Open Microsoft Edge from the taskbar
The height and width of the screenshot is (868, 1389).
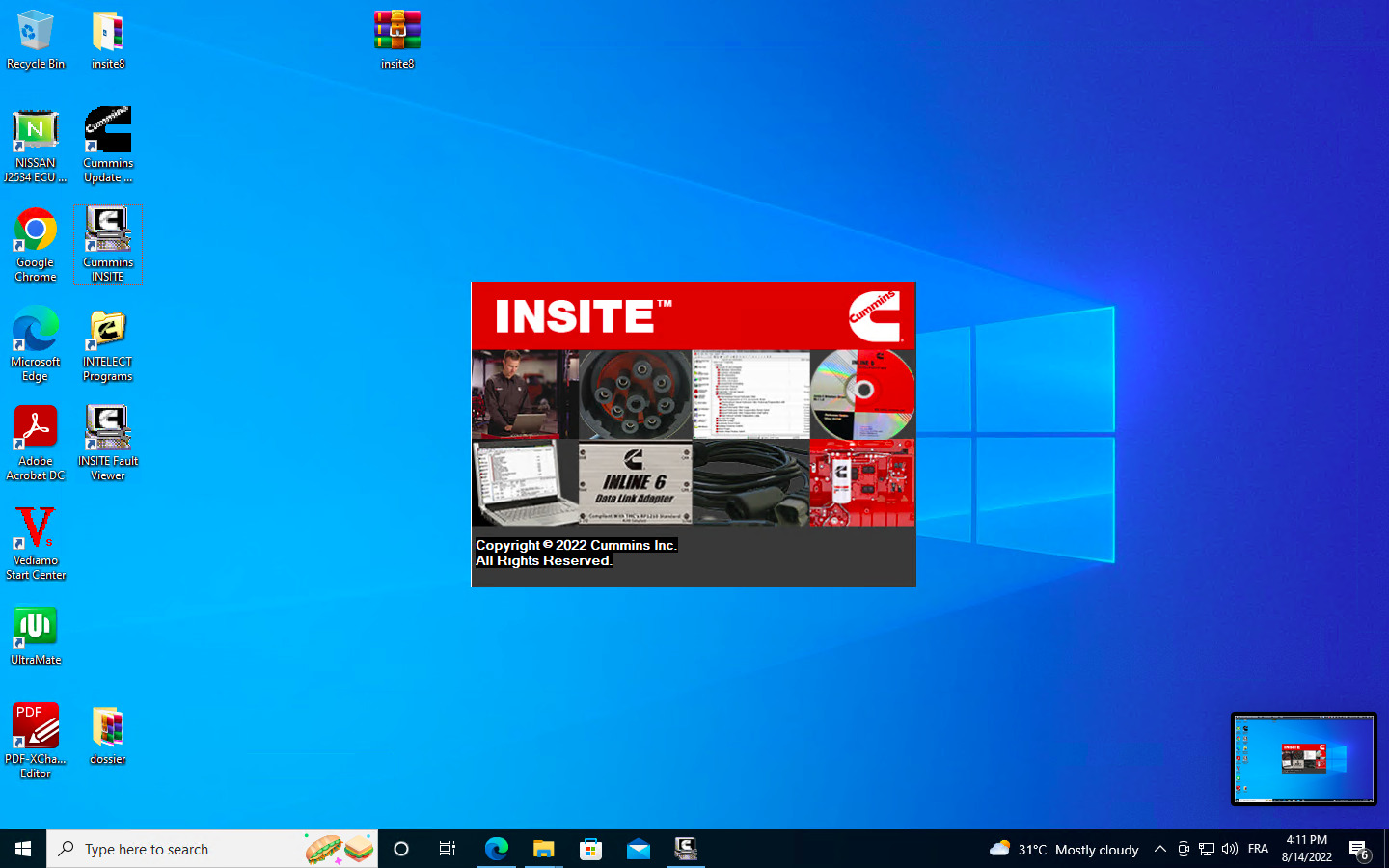click(496, 849)
